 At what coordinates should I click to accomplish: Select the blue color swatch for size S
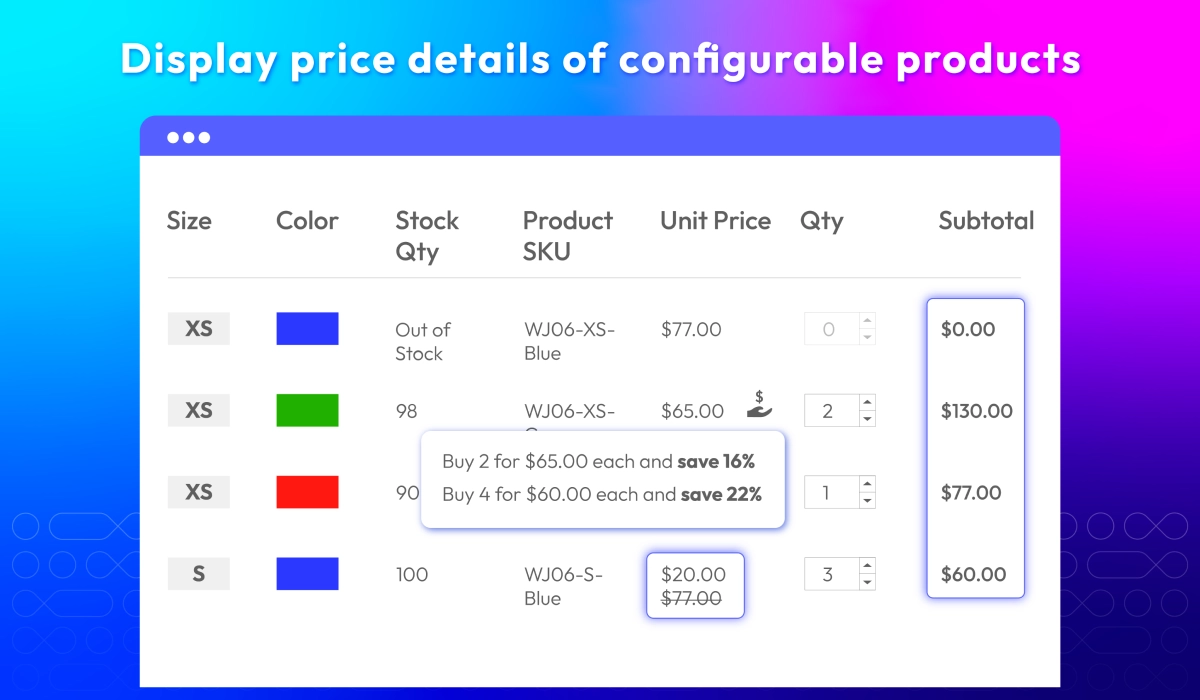pyautogui.click(x=307, y=574)
